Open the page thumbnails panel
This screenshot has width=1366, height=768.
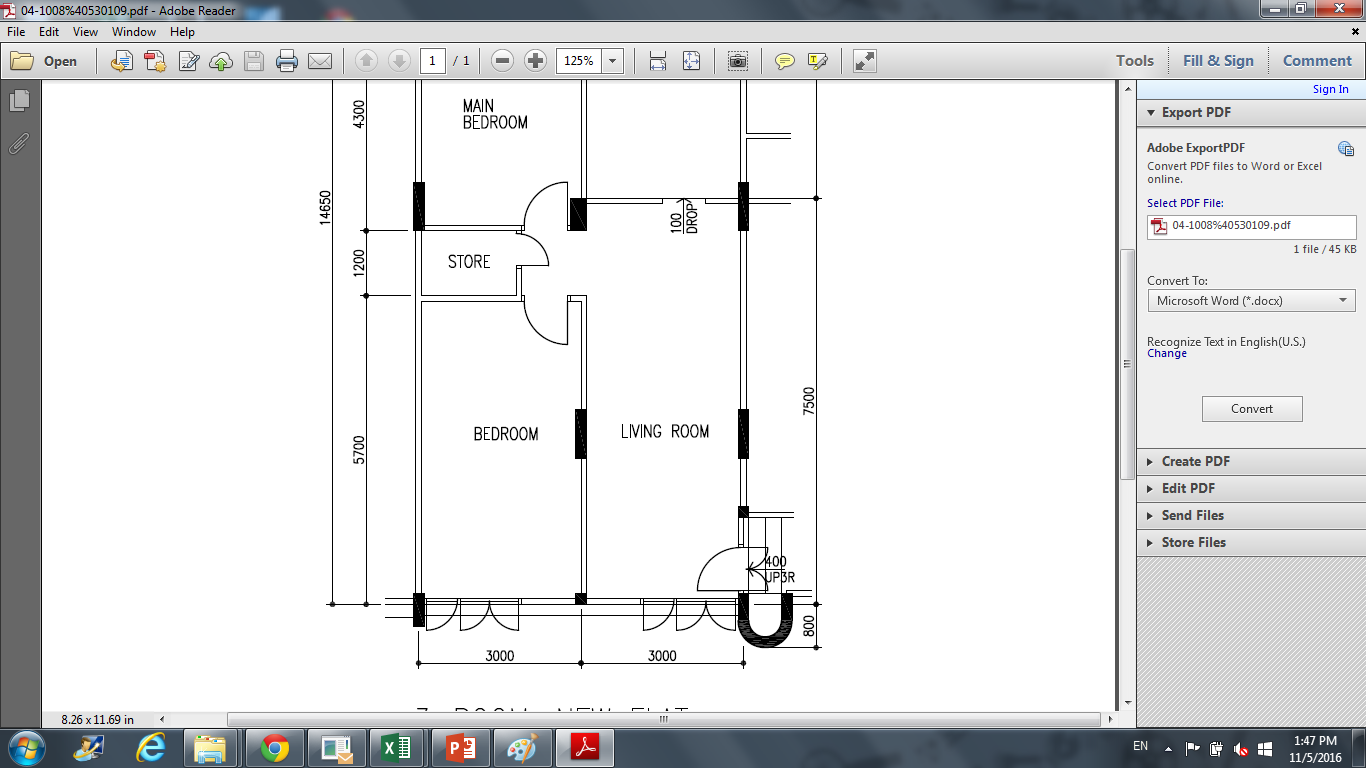coord(19,101)
